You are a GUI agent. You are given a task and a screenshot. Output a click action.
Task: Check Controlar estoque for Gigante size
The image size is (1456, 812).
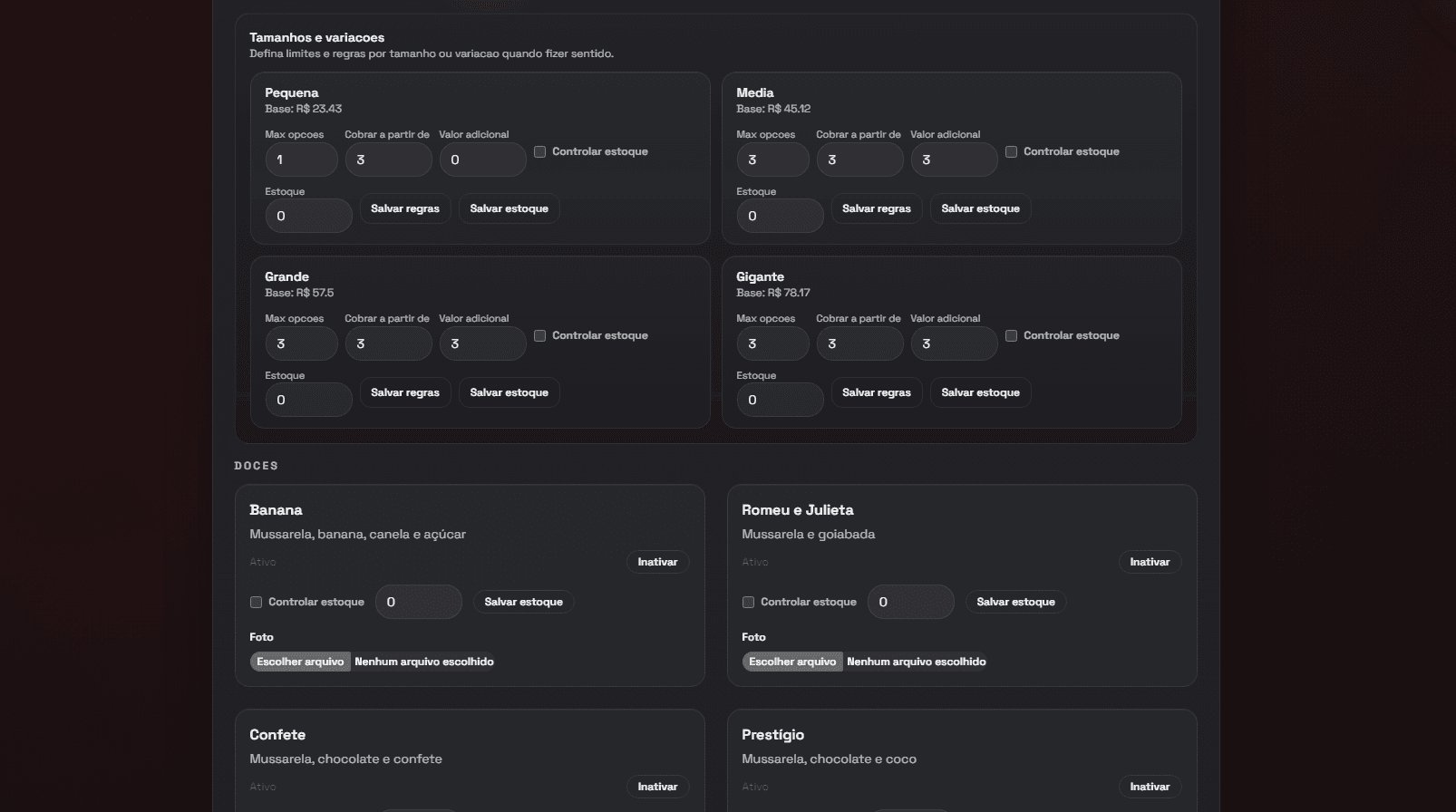1011,336
